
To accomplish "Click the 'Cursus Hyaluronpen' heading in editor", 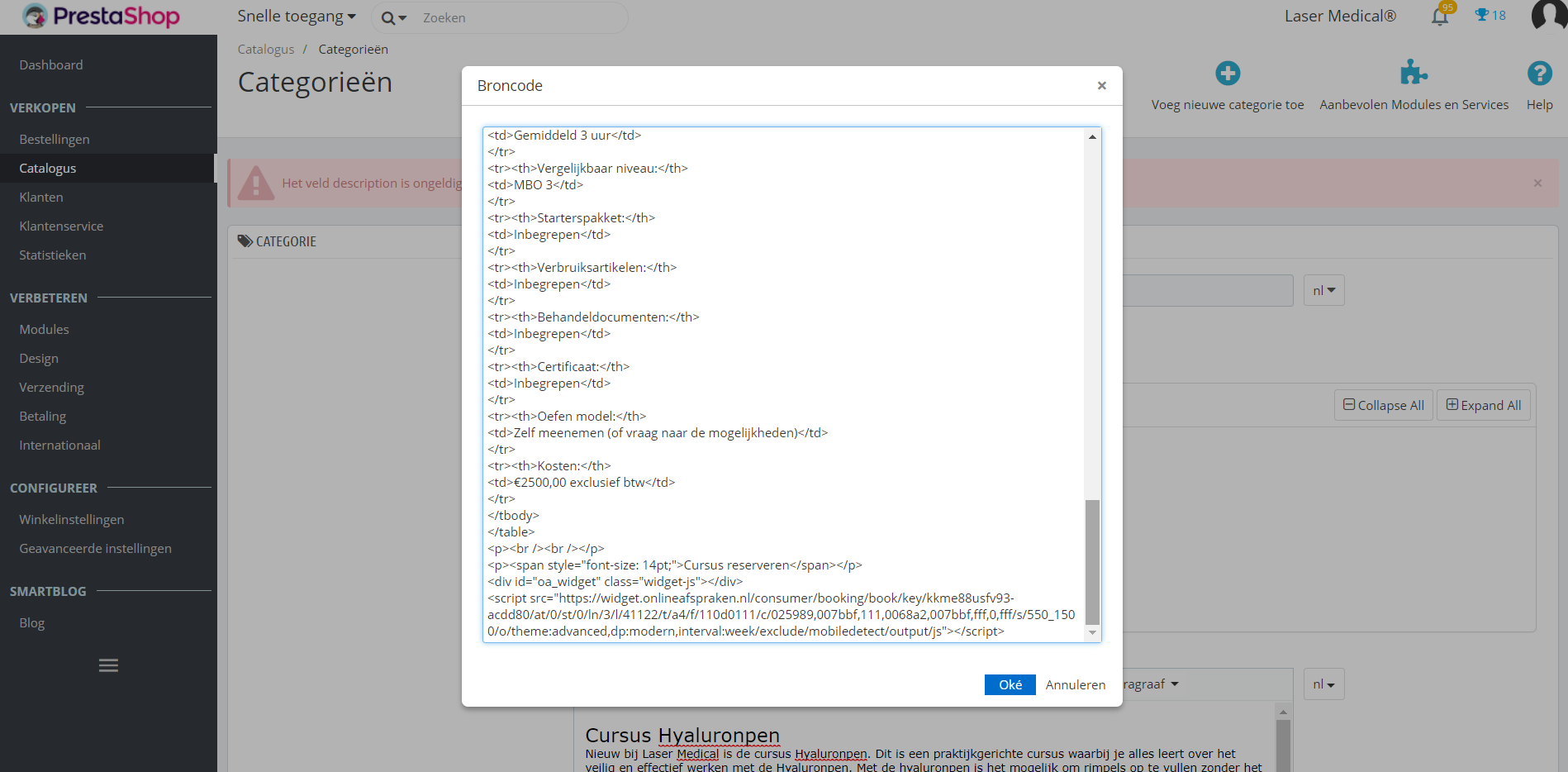I will pos(682,736).
